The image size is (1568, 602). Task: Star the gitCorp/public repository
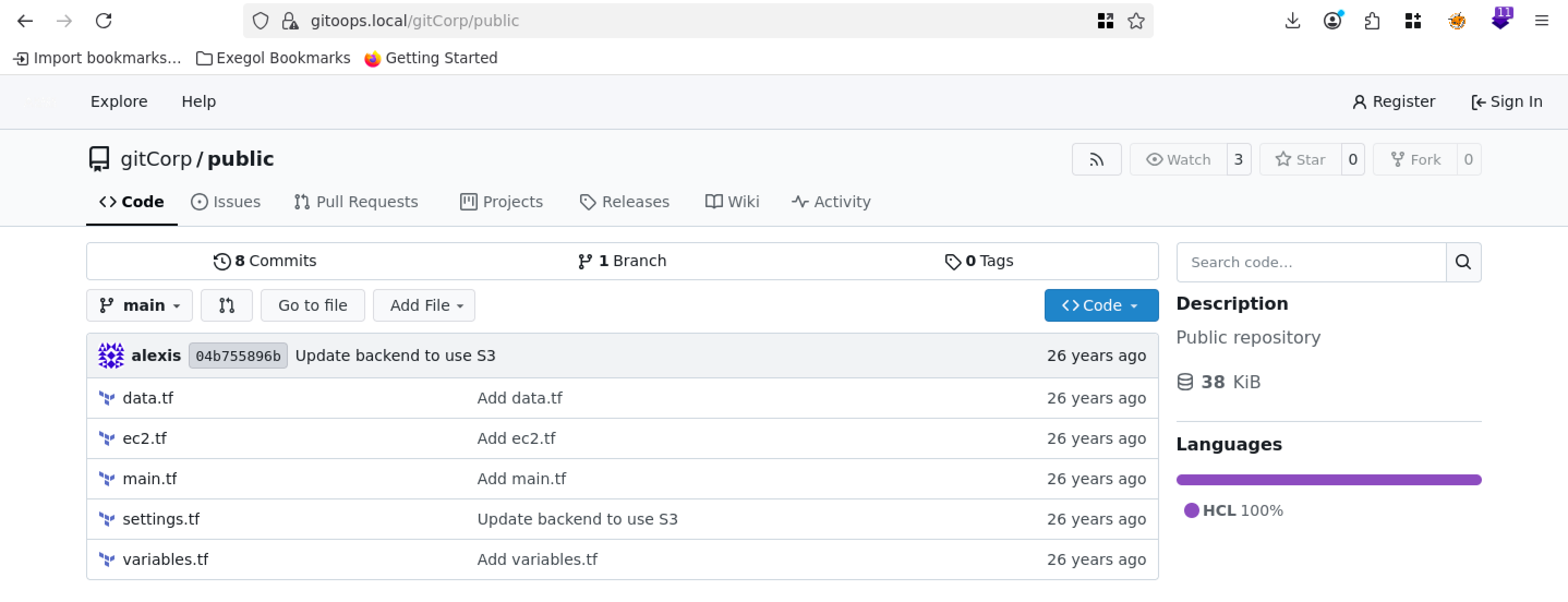[x=1300, y=159]
